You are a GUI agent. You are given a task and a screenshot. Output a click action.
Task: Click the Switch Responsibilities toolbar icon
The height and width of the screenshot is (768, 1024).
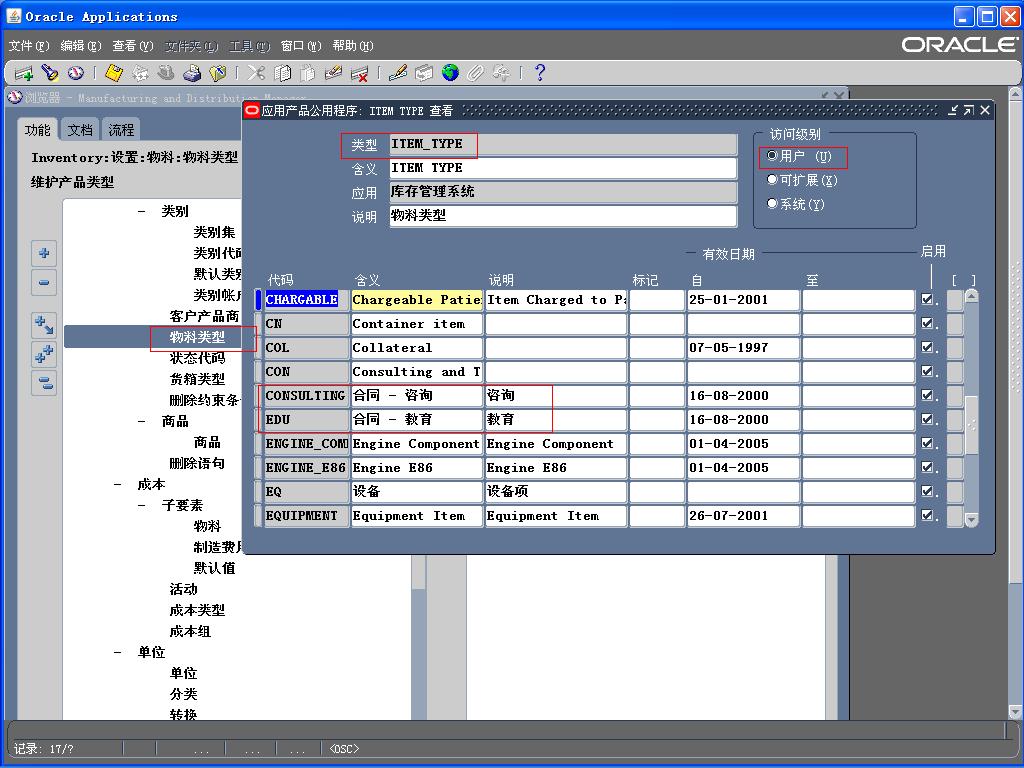tap(166, 73)
